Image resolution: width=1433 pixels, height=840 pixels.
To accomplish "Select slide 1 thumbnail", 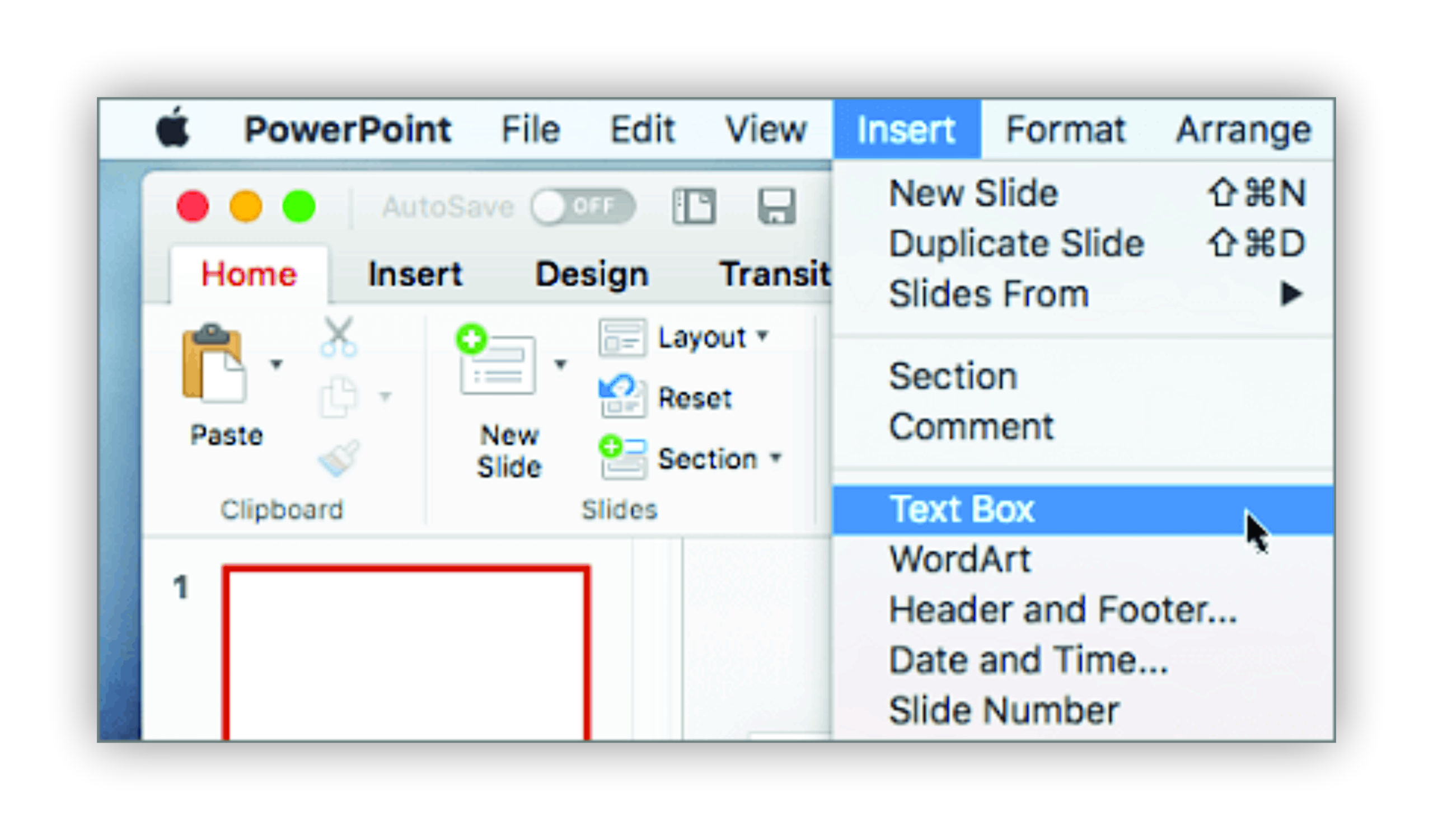I will pyautogui.click(x=406, y=653).
